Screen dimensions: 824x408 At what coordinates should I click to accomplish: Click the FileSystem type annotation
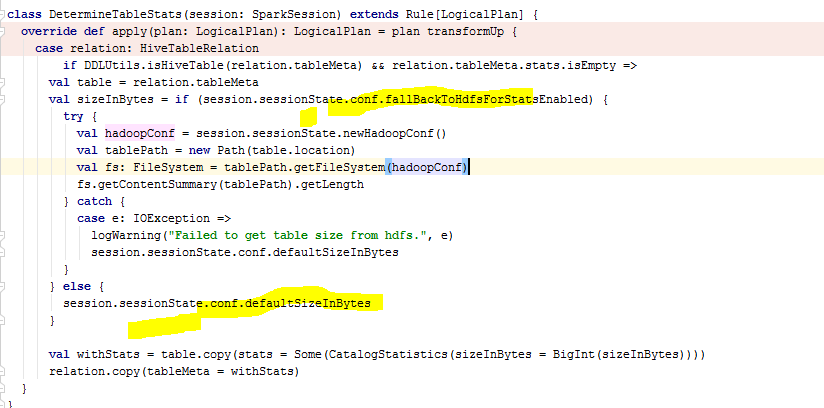click(168, 167)
